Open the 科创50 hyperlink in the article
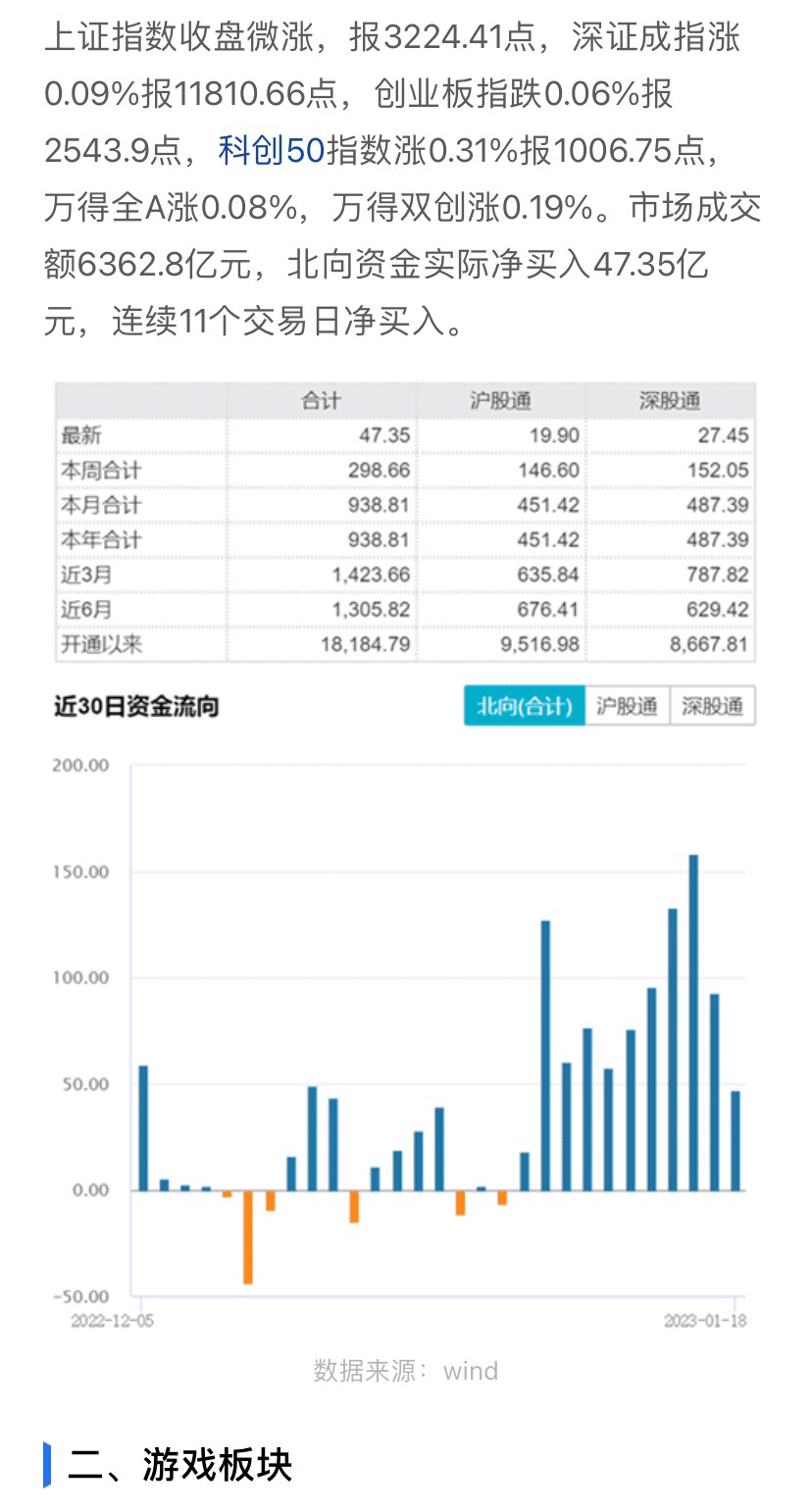 pos(272,150)
